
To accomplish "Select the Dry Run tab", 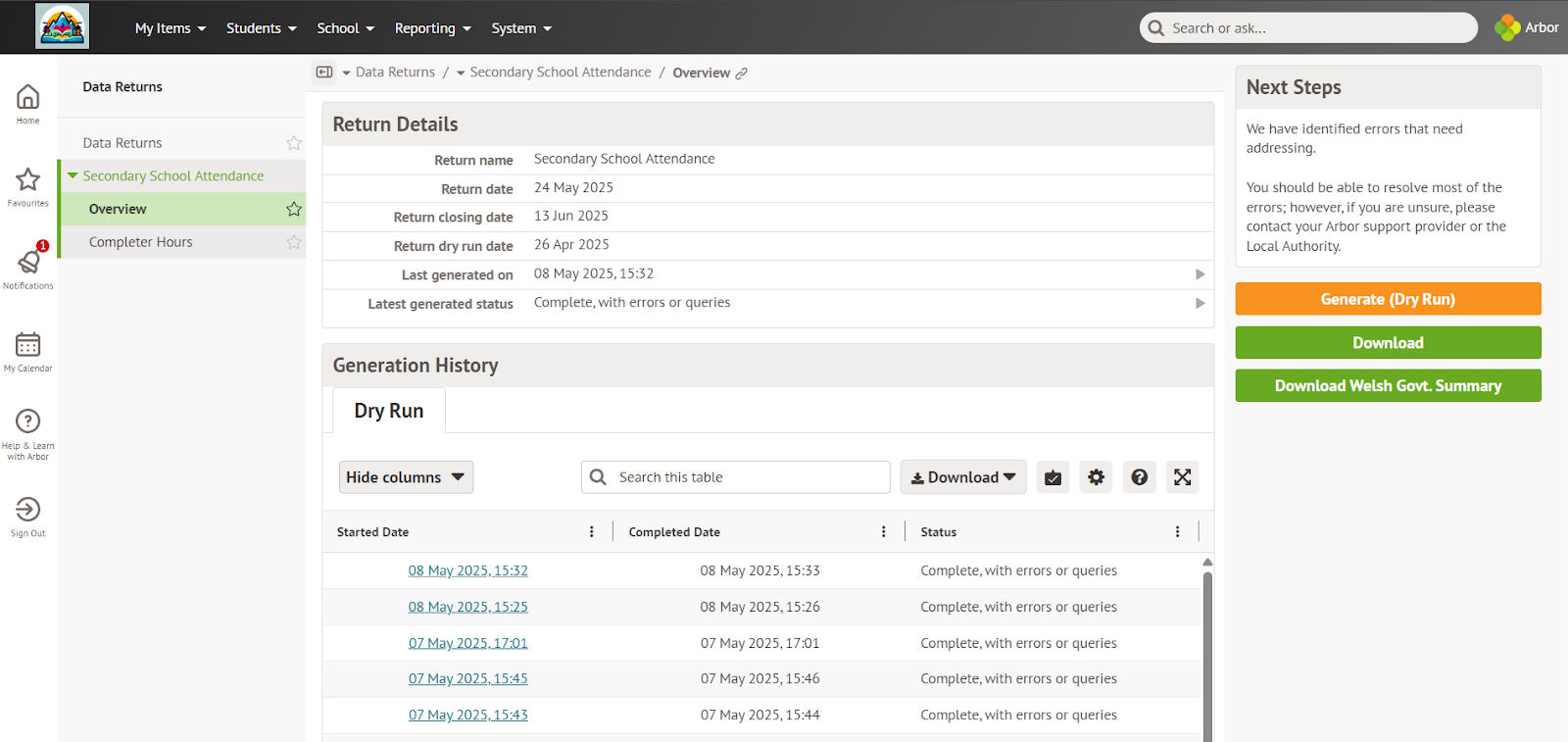I will [389, 411].
